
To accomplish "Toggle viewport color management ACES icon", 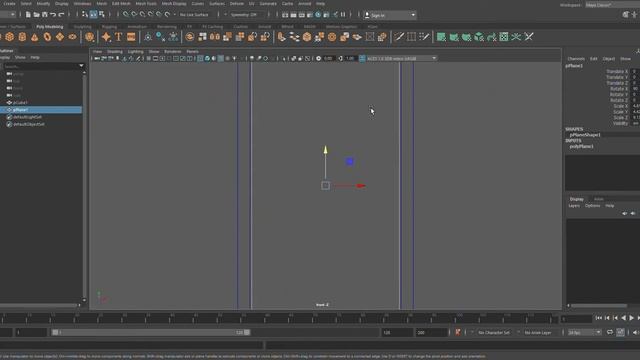I will pos(362,58).
